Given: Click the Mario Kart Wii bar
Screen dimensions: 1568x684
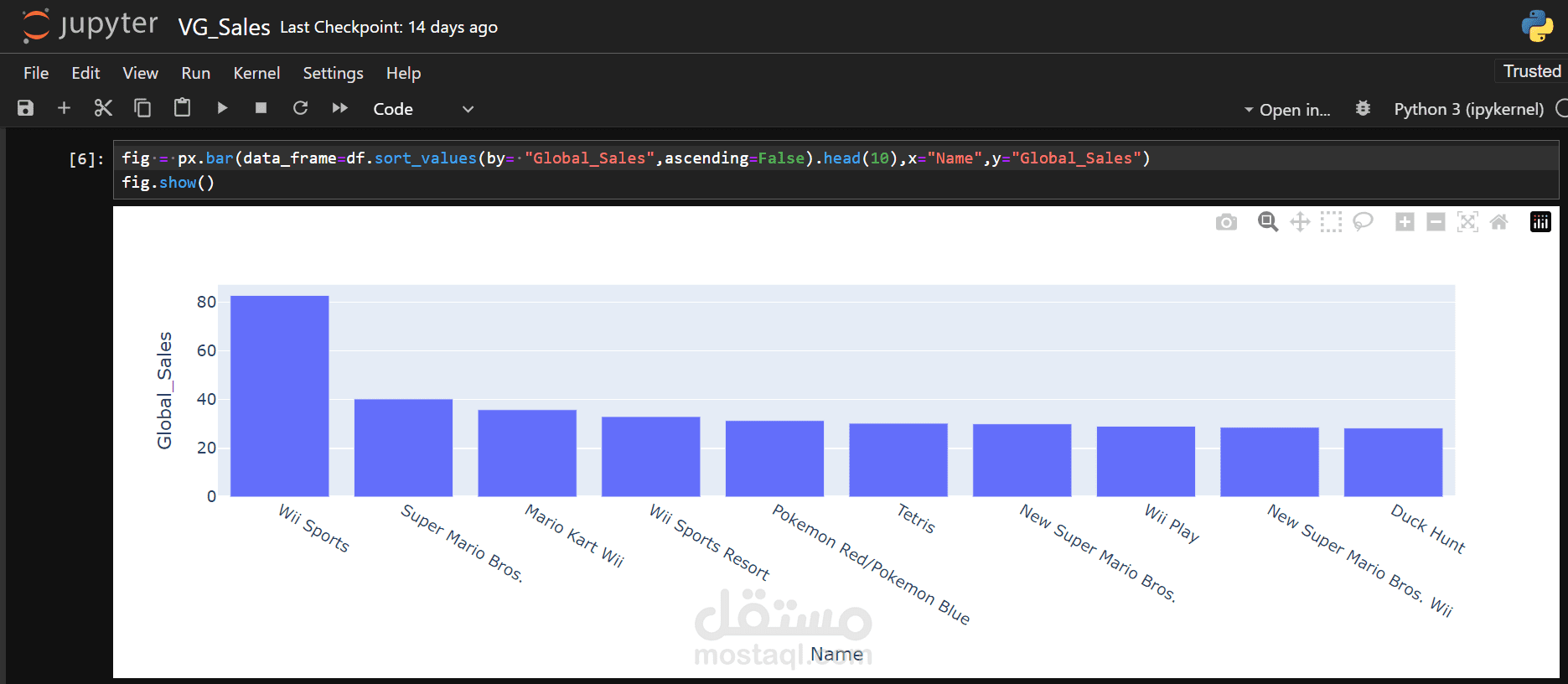Looking at the screenshot, I should pyautogui.click(x=527, y=453).
